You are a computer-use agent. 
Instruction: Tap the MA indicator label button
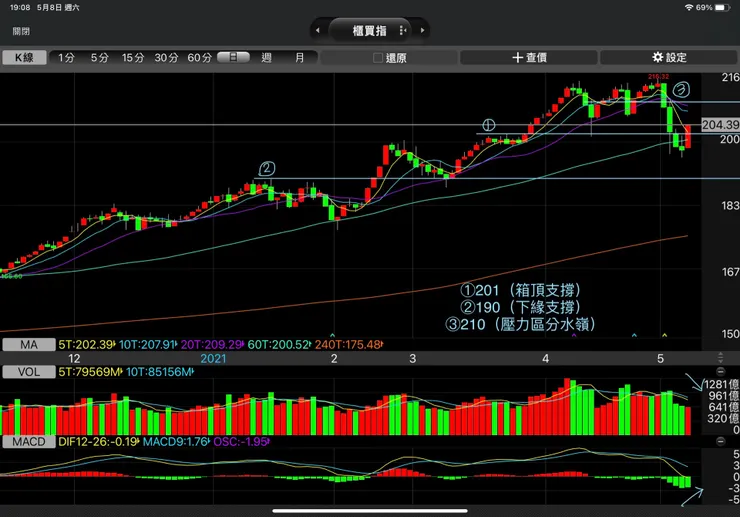29,345
